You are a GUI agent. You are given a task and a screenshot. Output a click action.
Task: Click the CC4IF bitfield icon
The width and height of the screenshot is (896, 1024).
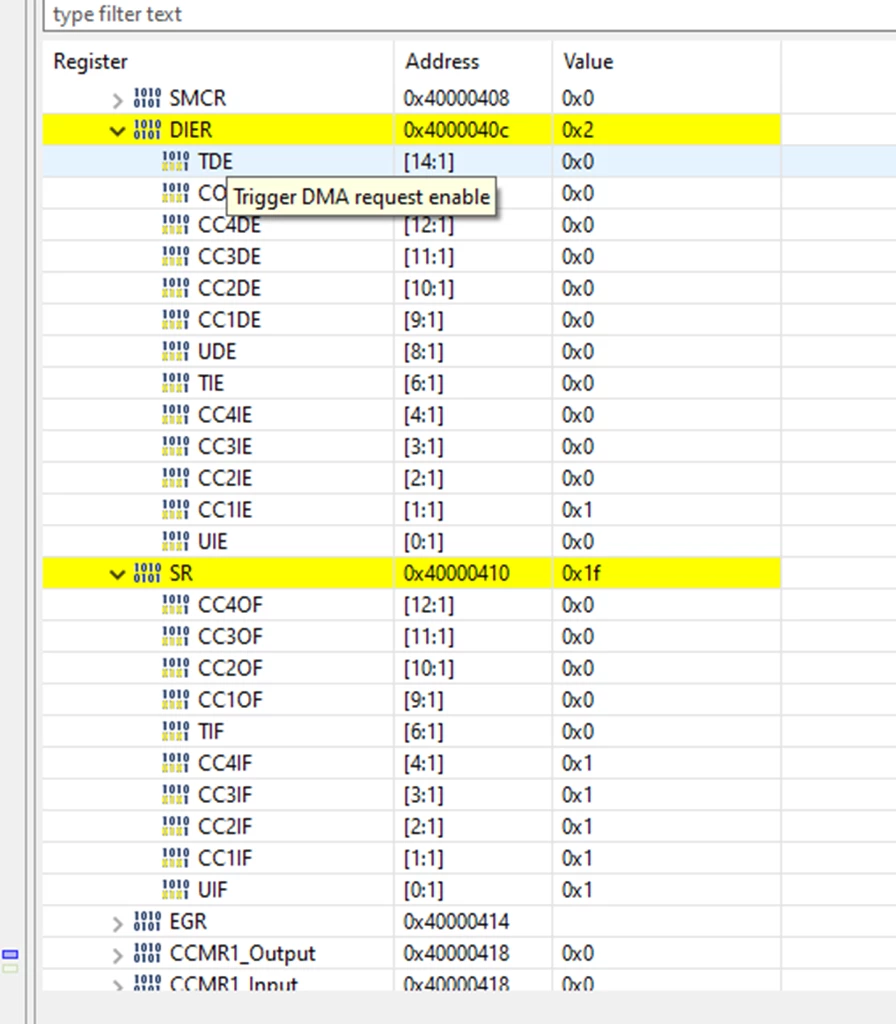point(176,763)
